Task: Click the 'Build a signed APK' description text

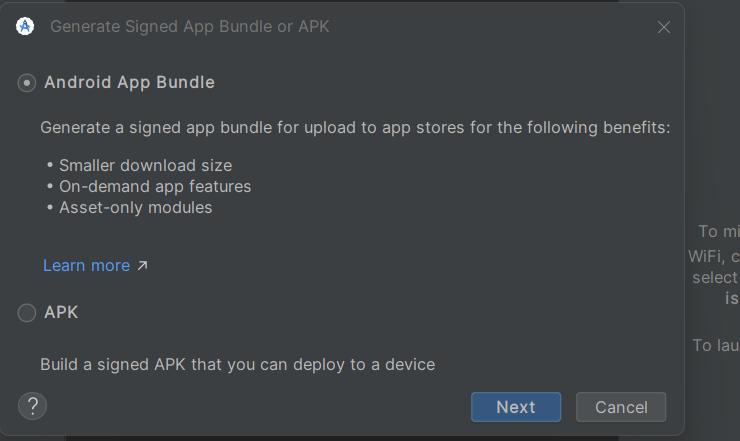Action: point(237,365)
